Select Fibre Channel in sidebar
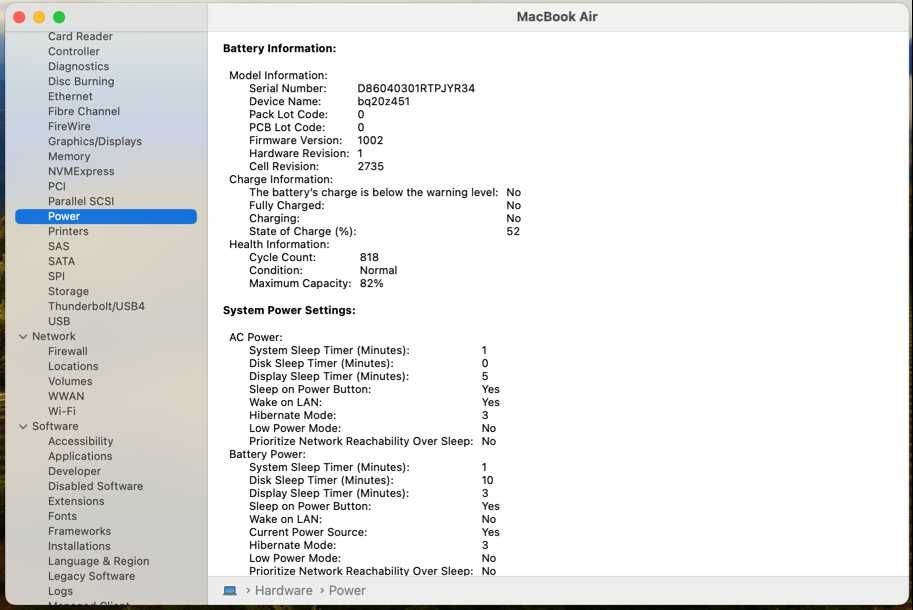This screenshot has height=610, width=913. click(84, 111)
